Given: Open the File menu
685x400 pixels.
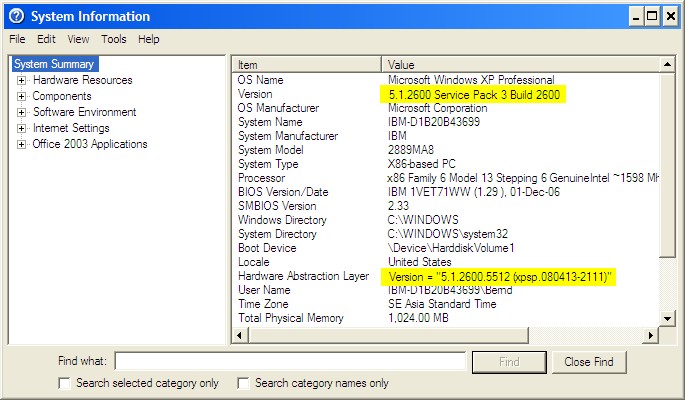Looking at the screenshot, I should [17, 39].
